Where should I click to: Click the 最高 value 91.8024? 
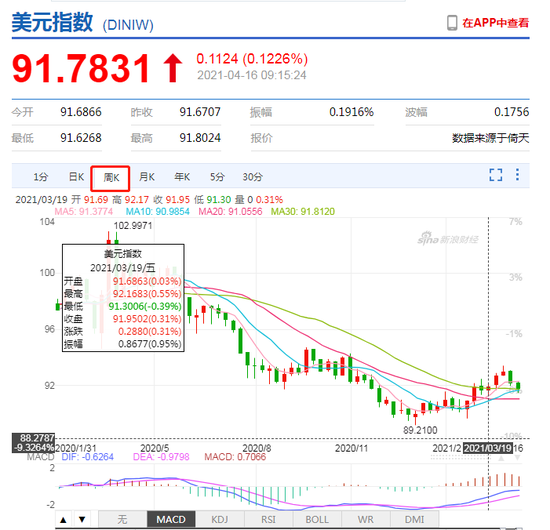click(x=200, y=138)
